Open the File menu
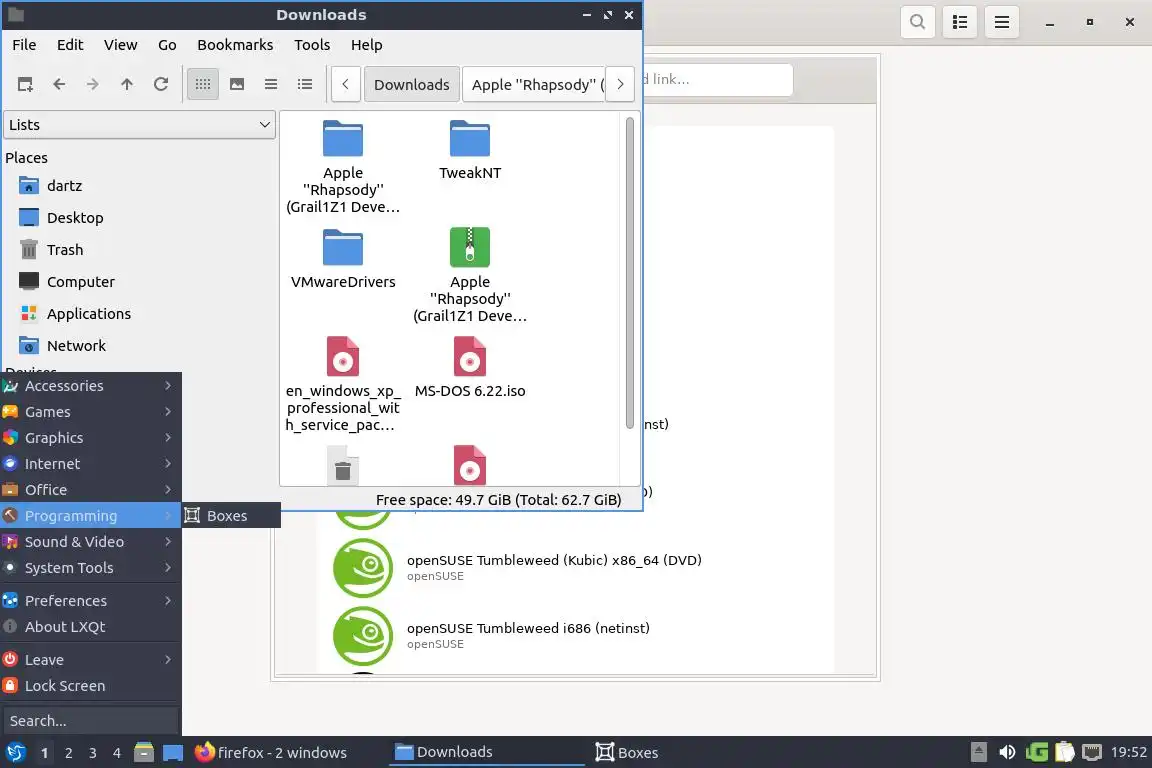Viewport: 1152px width, 768px height. 24,45
